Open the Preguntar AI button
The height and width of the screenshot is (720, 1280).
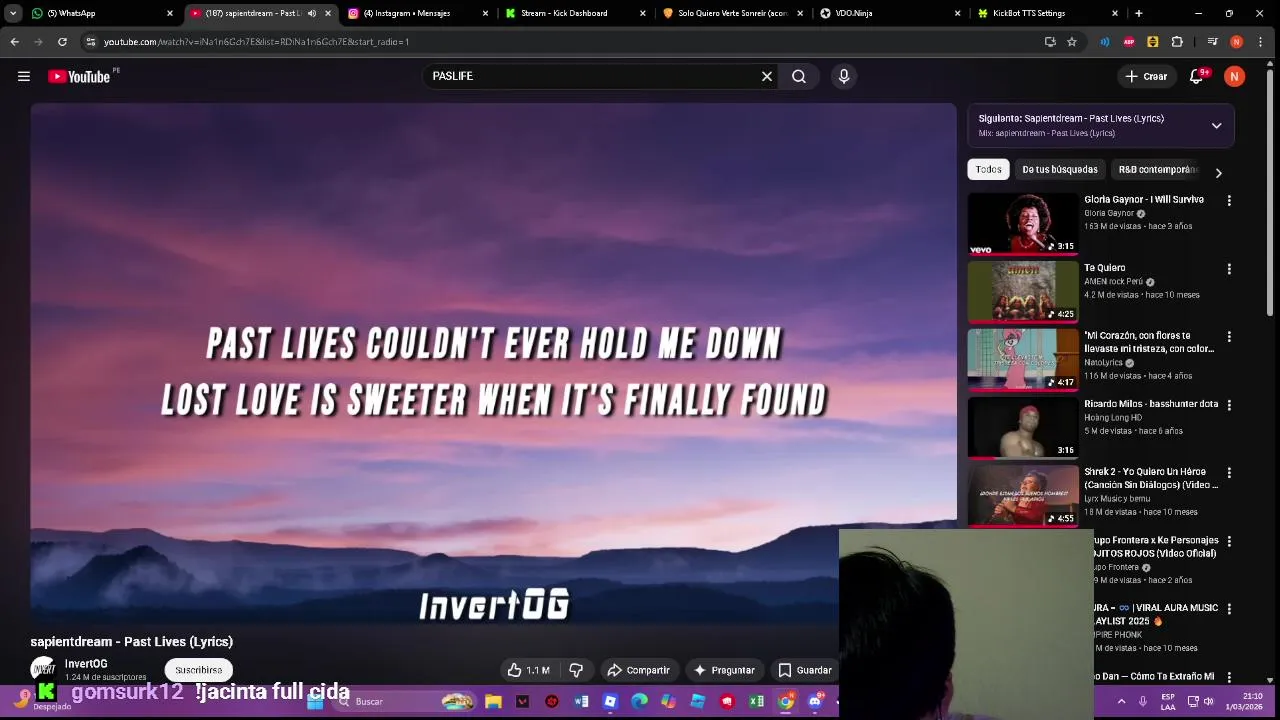tap(724, 670)
